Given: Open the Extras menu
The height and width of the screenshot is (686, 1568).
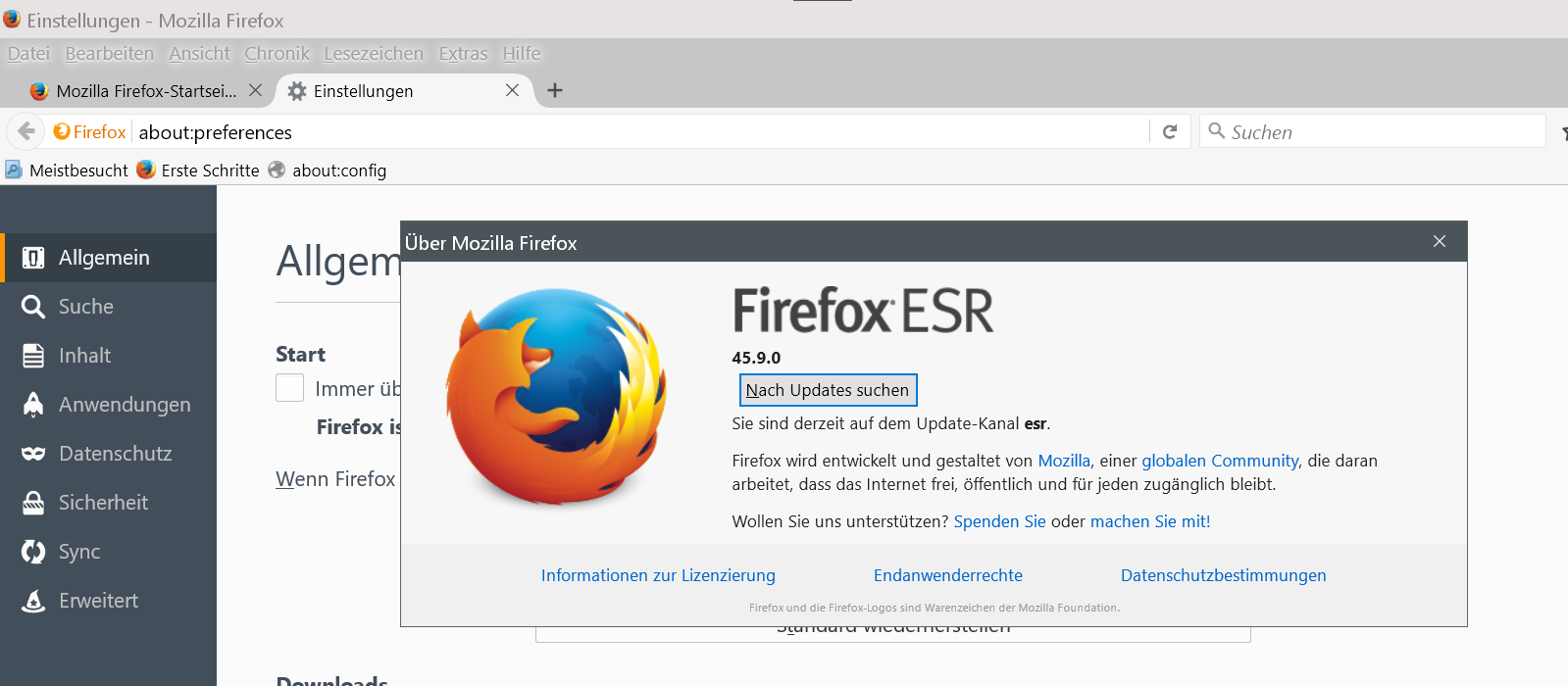Looking at the screenshot, I should 463,53.
